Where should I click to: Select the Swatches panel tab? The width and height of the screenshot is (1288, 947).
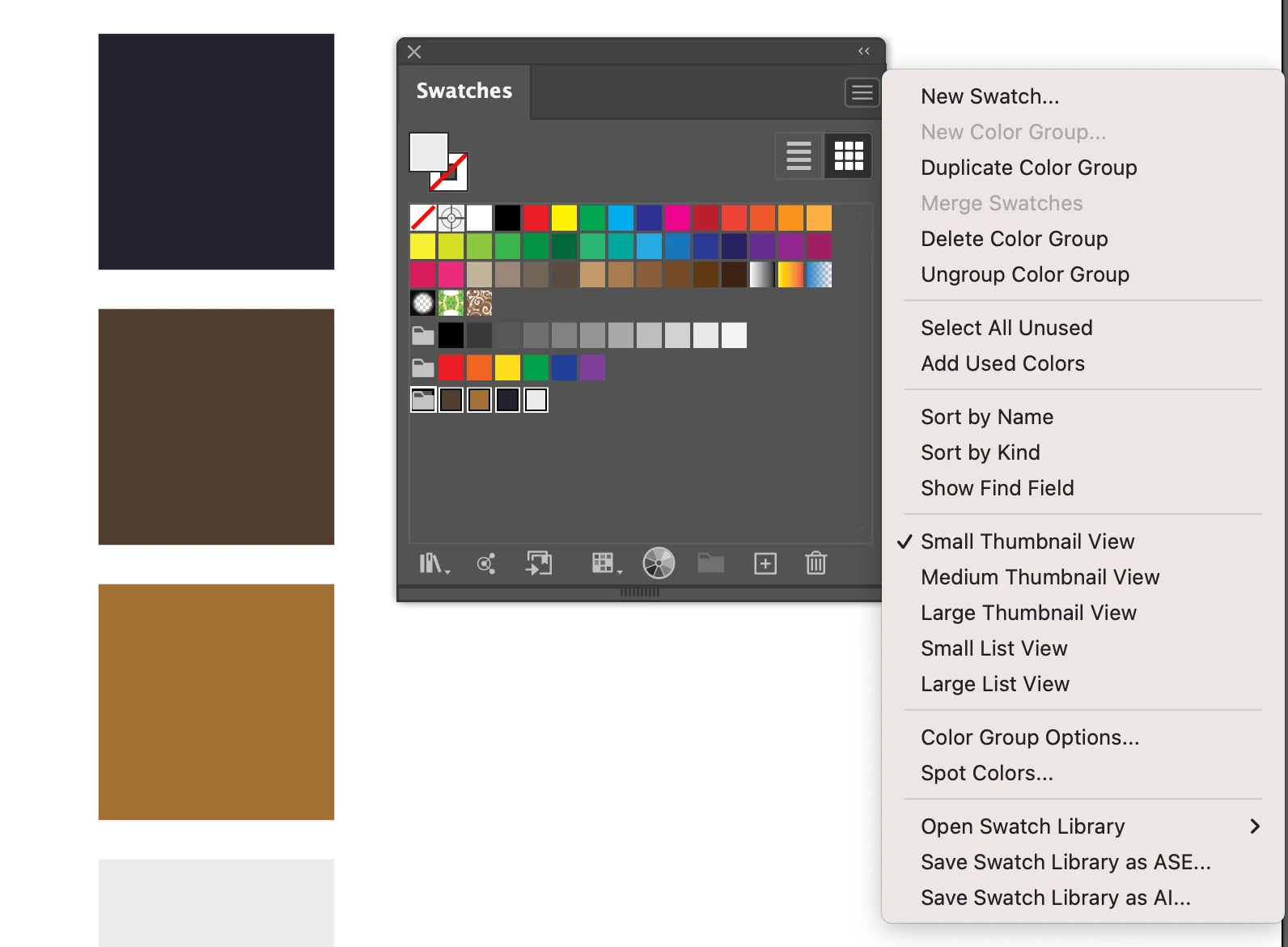tap(464, 91)
